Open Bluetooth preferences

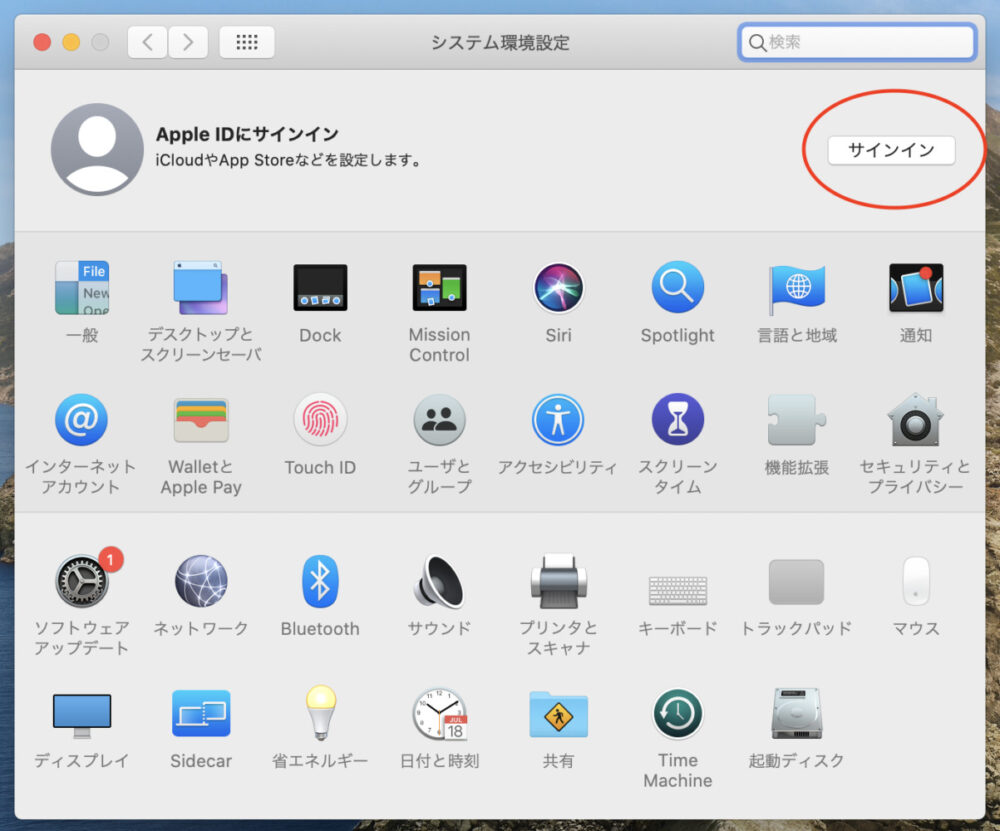[x=320, y=581]
